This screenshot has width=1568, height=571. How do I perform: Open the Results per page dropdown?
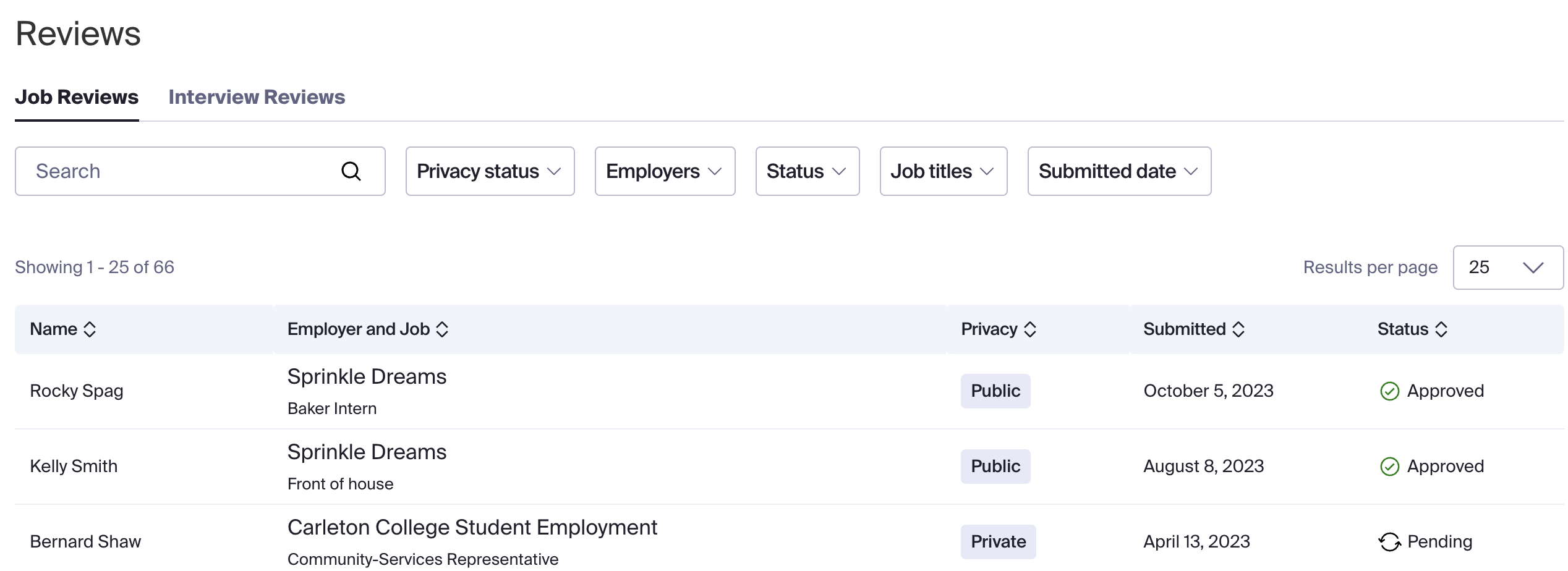point(1508,268)
